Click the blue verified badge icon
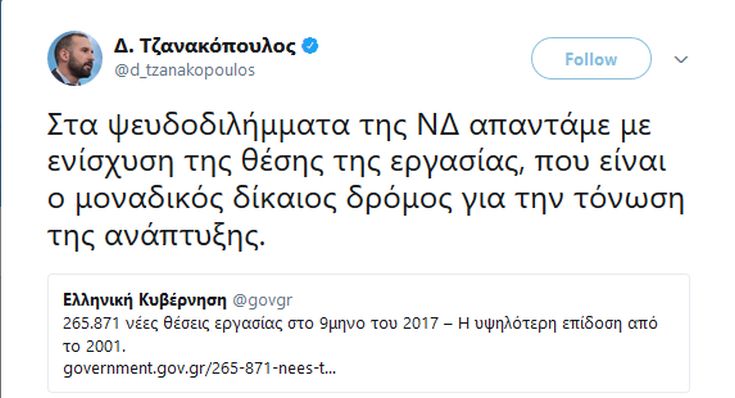735x398 pixels. (310, 46)
